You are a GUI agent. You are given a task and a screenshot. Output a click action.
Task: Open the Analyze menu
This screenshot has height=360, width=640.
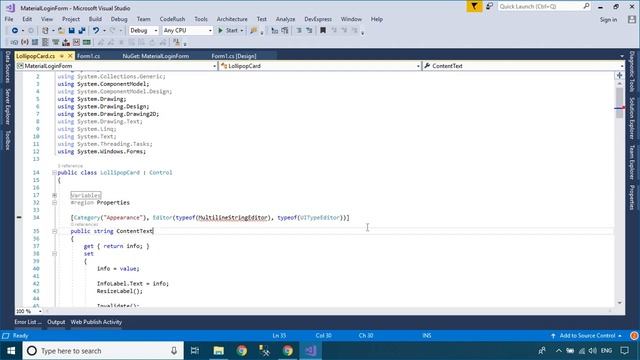pos(285,19)
